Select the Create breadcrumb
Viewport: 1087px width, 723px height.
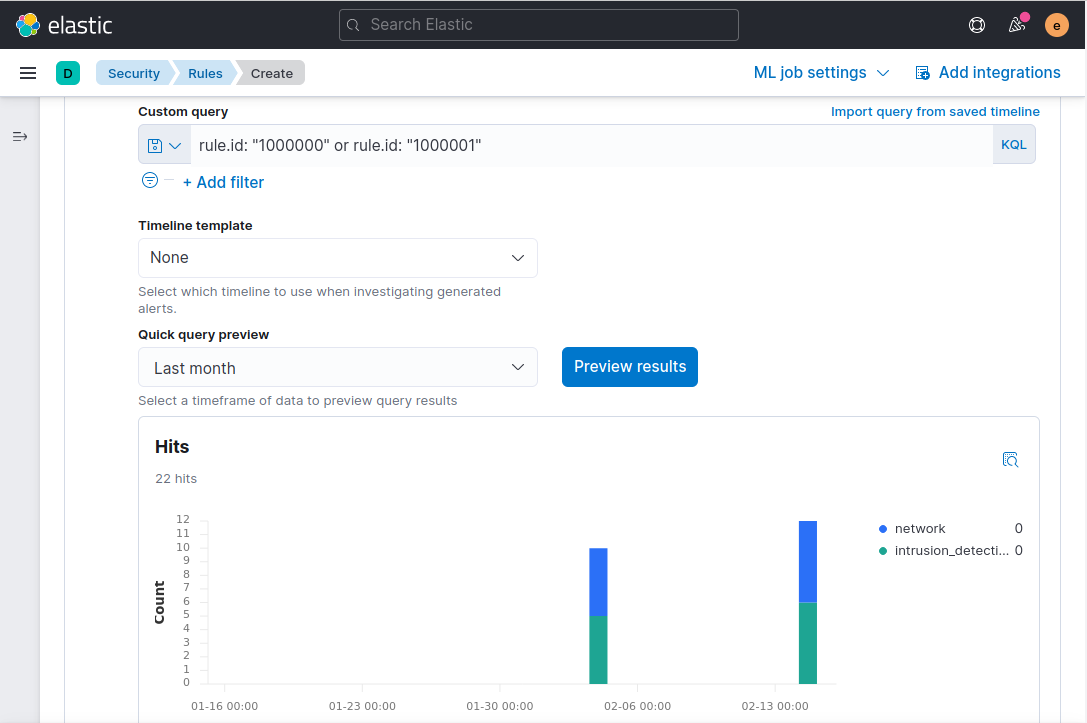272,73
